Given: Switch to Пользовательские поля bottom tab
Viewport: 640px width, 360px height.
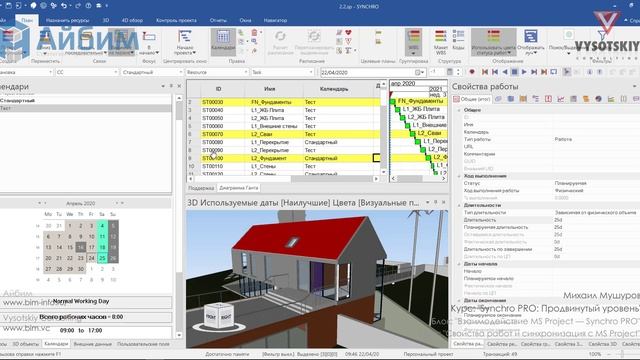Looking at the screenshot, I should point(143,344).
